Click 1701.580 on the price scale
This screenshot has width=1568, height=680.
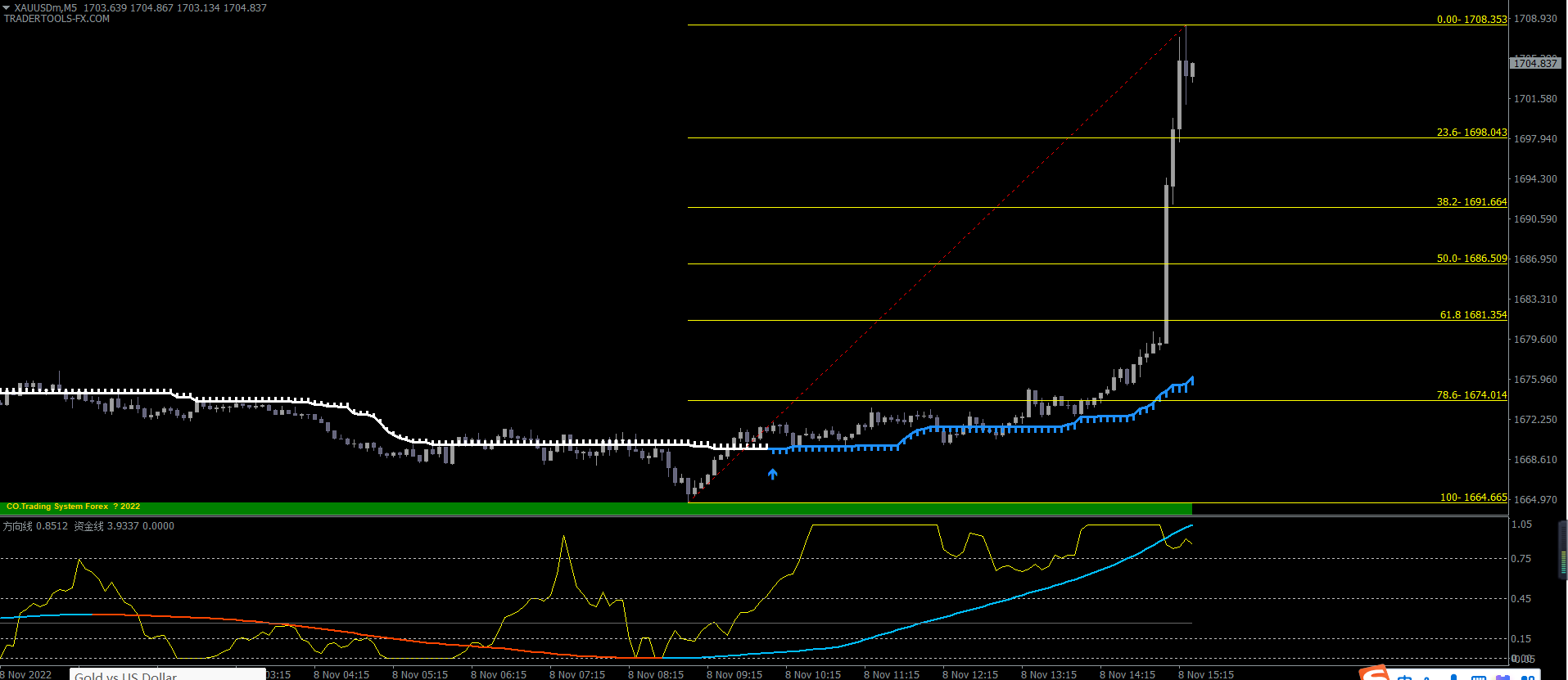coord(1535,98)
